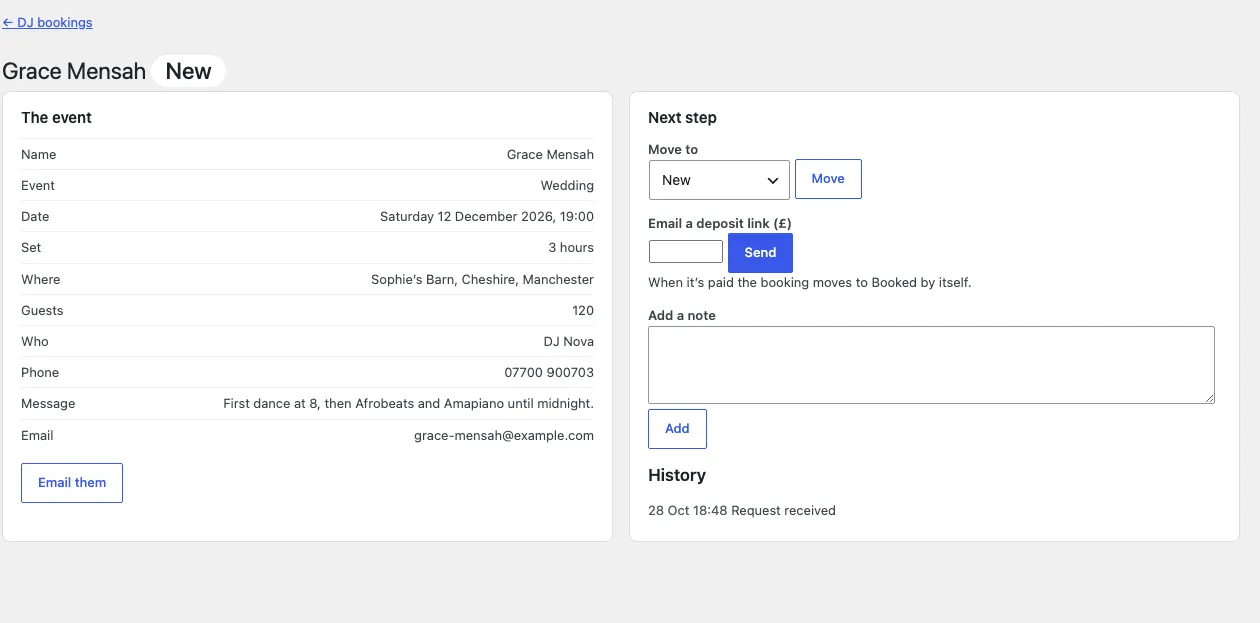Click the 'New' status badge in heading
This screenshot has height=623, width=1260.
pos(189,71)
